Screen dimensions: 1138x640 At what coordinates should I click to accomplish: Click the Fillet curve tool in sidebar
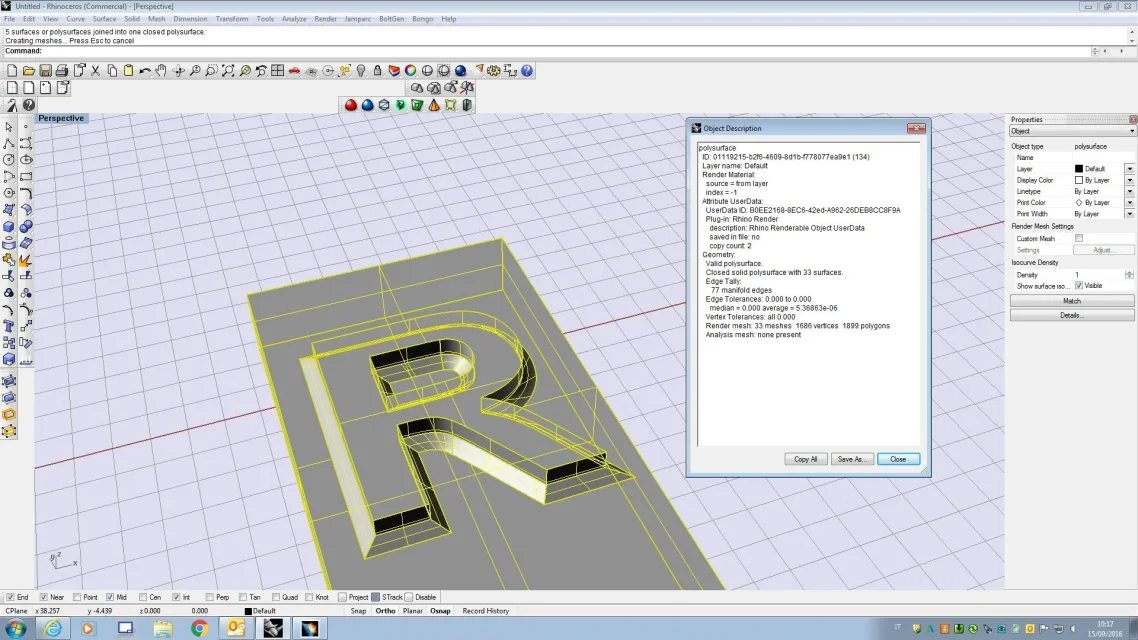tap(25, 193)
